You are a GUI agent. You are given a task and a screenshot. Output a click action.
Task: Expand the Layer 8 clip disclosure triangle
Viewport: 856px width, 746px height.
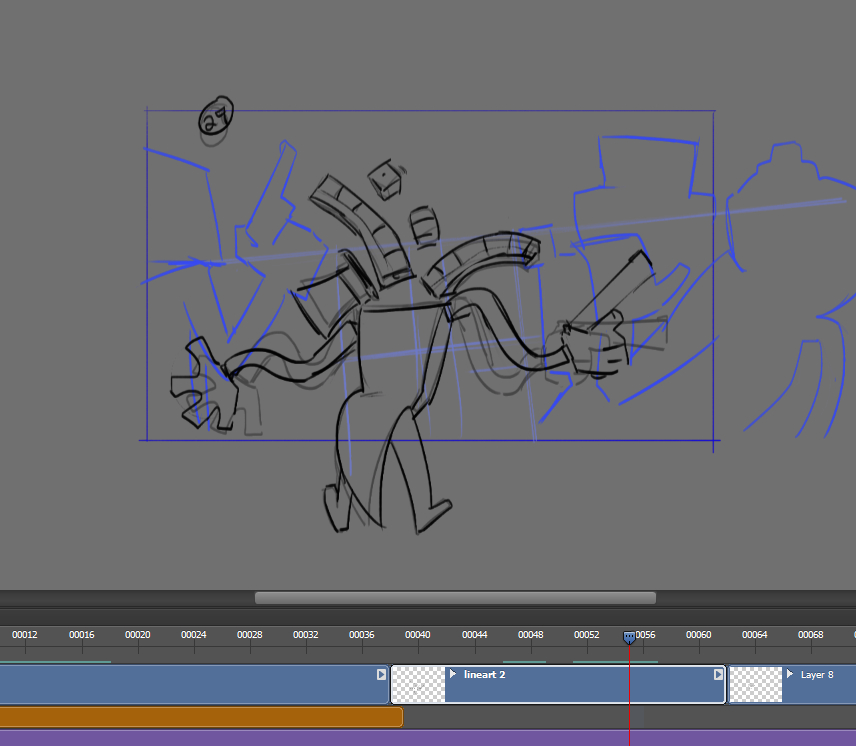point(790,674)
